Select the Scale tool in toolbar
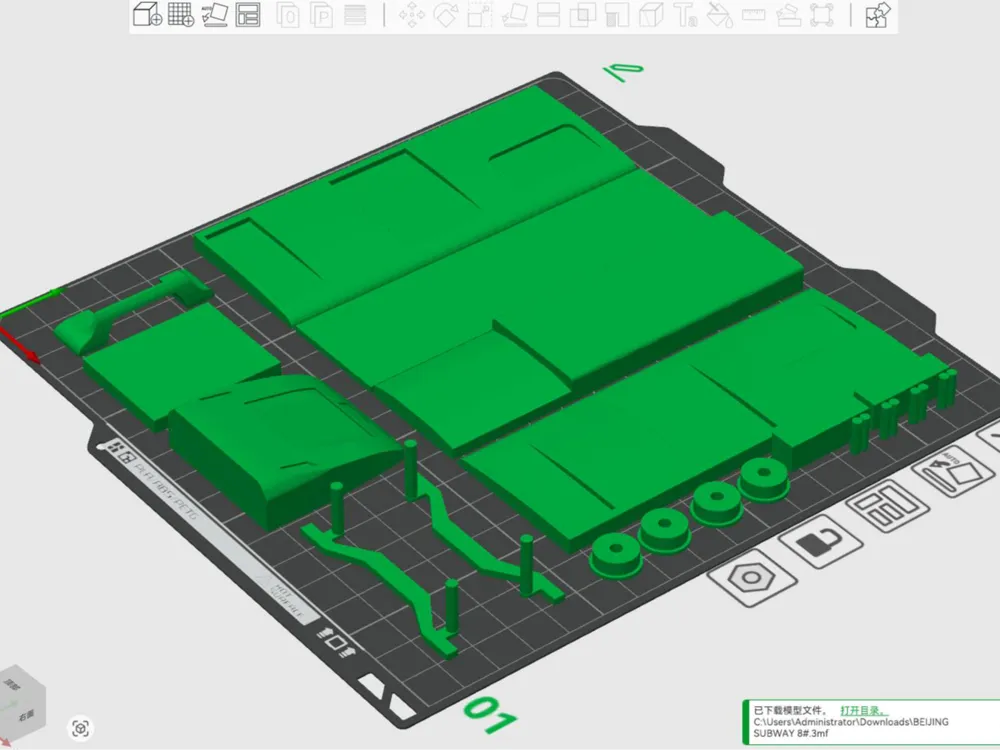Screen dimensions: 1000x750 tap(480, 15)
